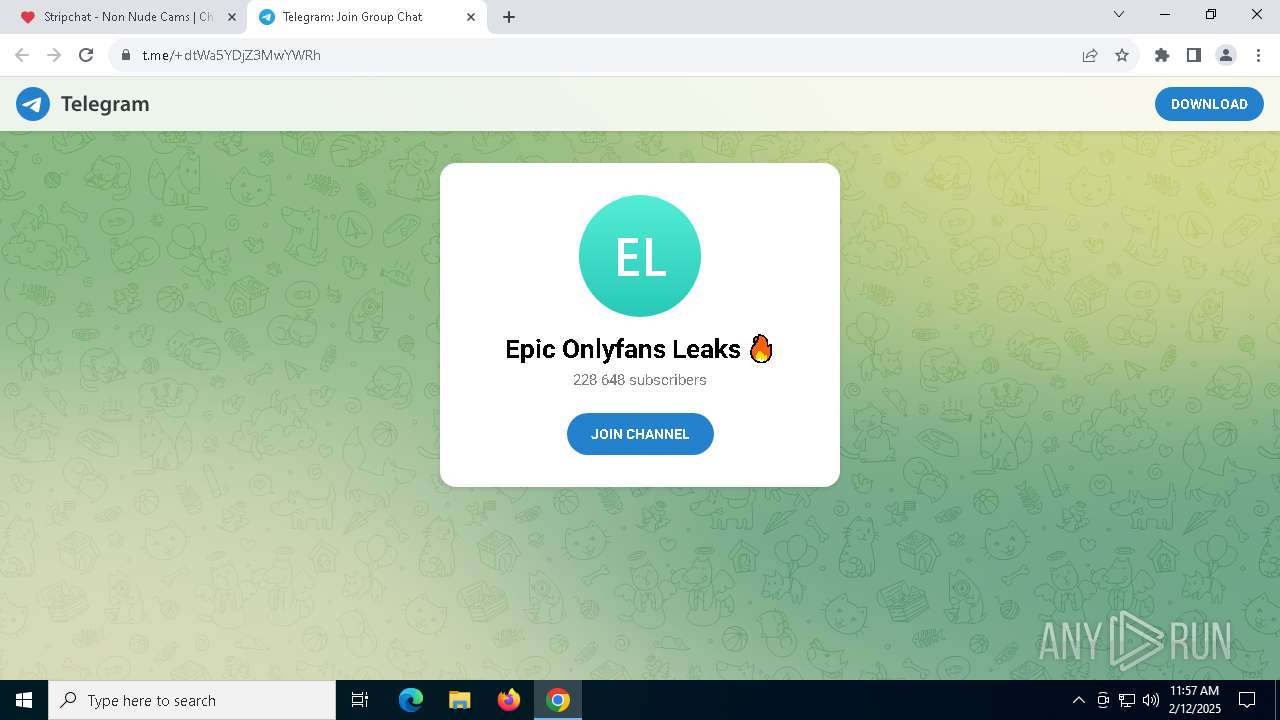
Task: Open the tab search dropdown chevron
Action: [1119, 15]
